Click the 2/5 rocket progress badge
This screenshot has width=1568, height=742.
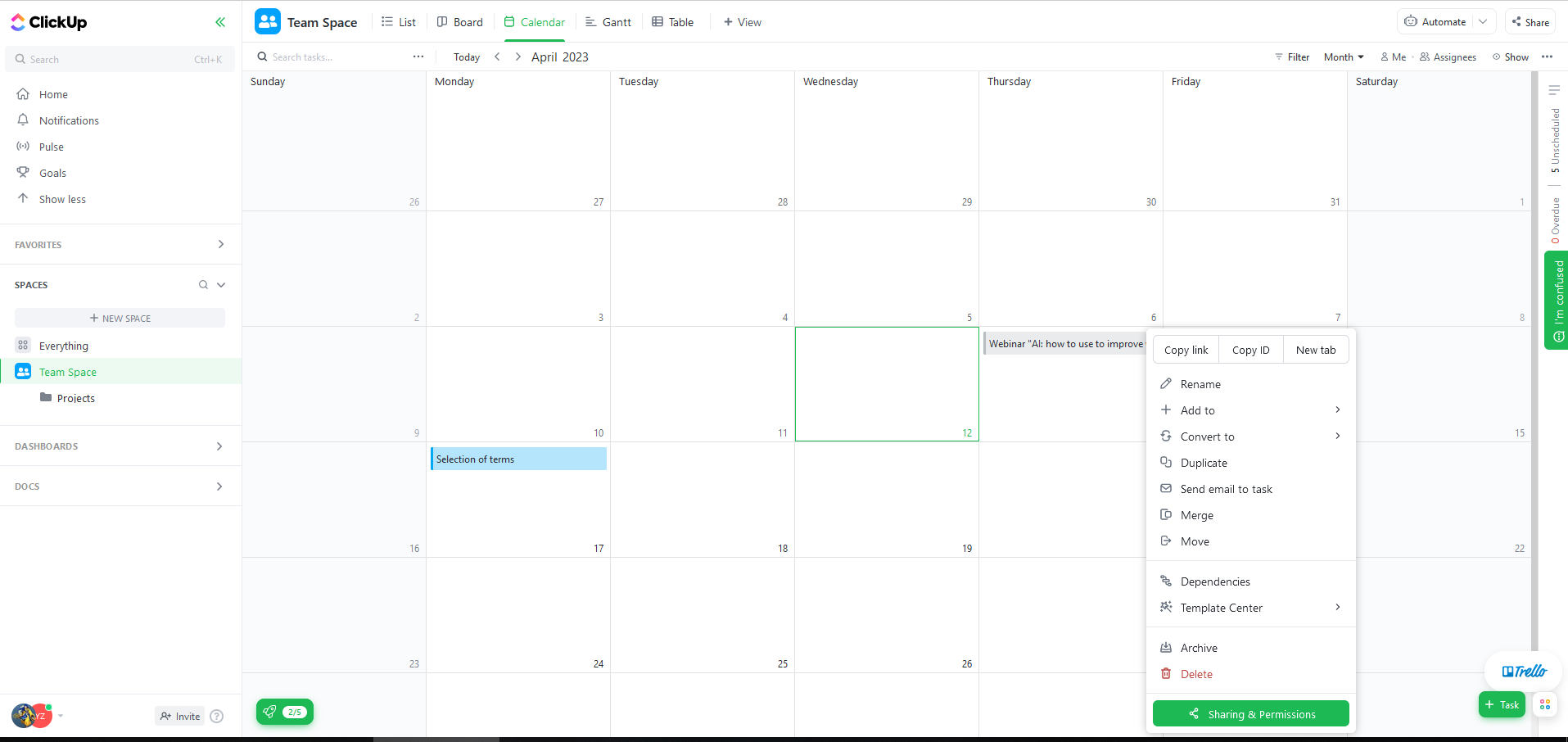(284, 712)
